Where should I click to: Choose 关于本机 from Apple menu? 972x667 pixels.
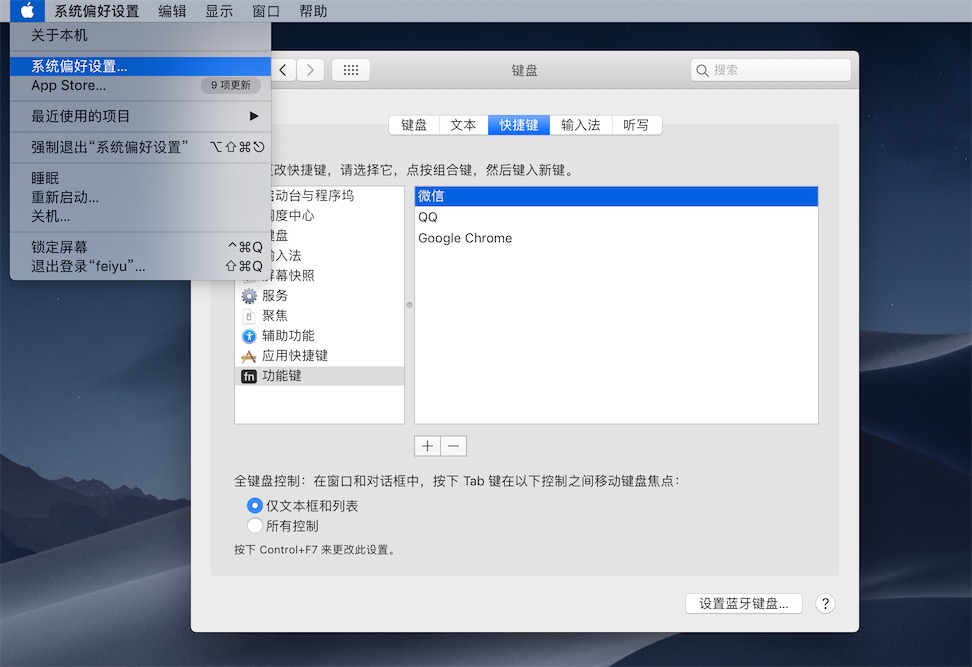(141, 35)
